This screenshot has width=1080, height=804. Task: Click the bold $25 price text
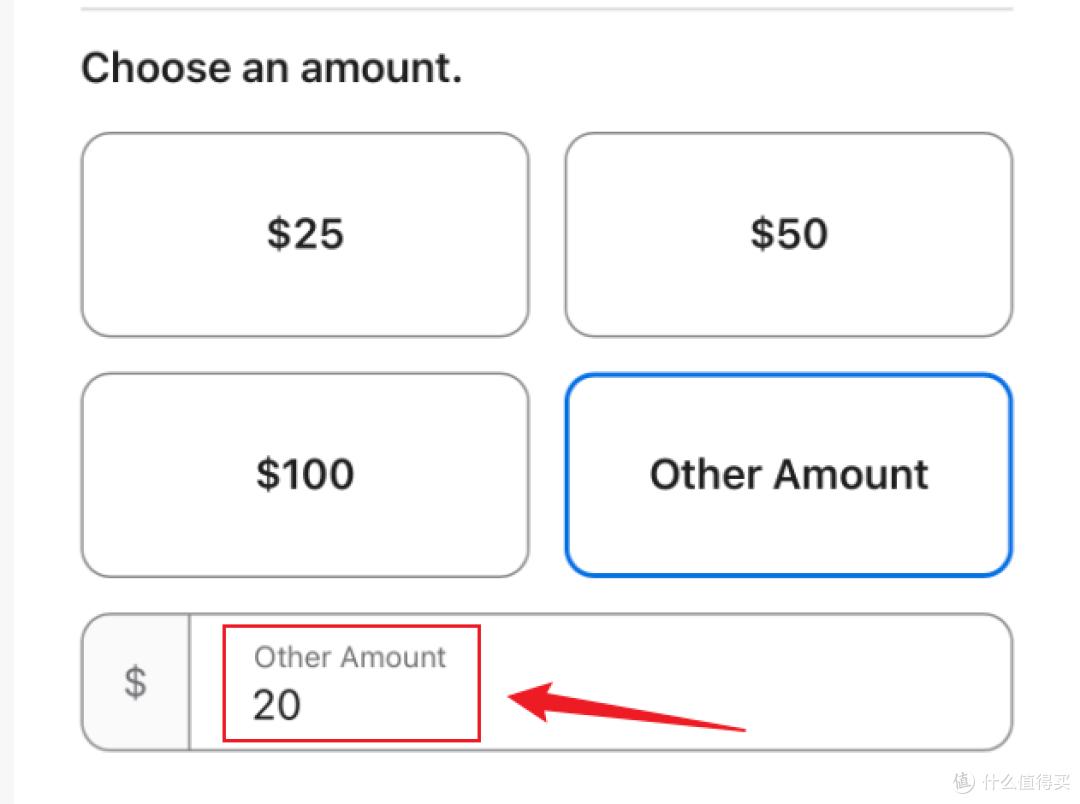[304, 234]
